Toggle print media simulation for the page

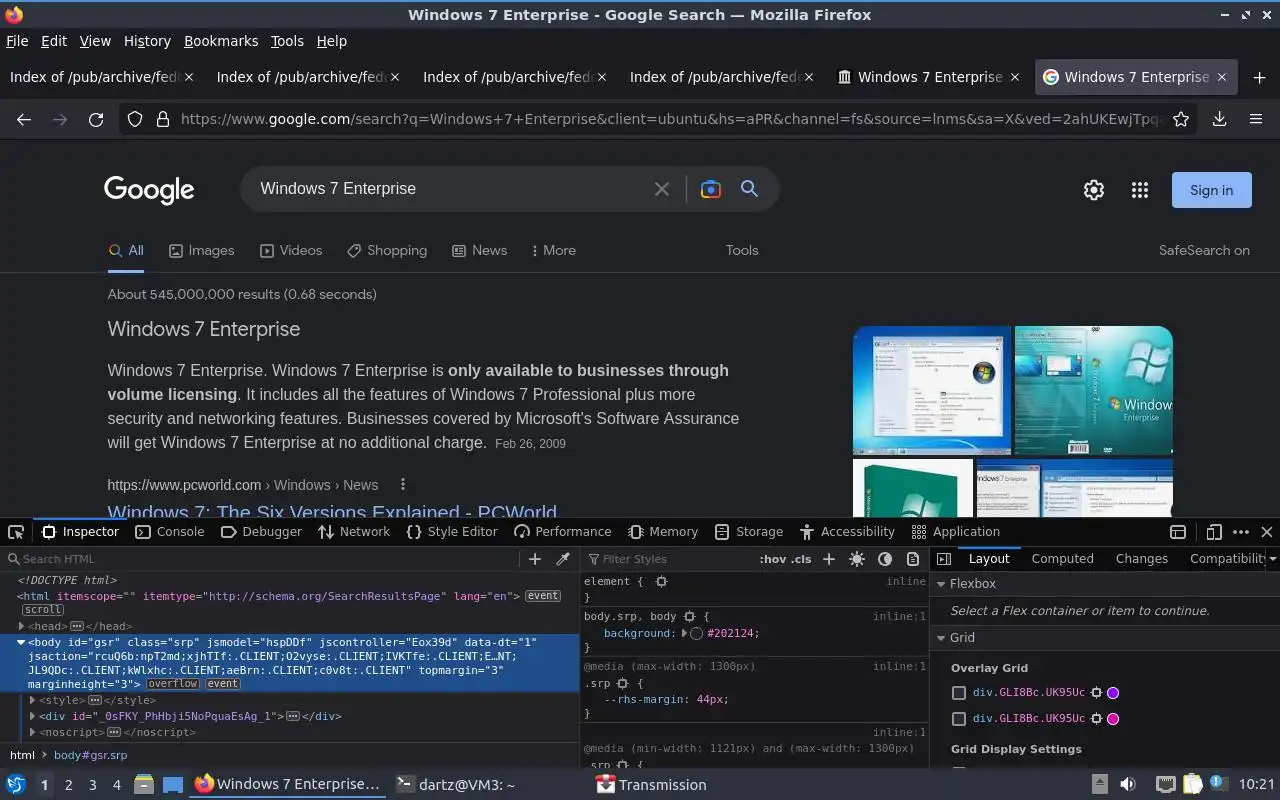tap(913, 559)
